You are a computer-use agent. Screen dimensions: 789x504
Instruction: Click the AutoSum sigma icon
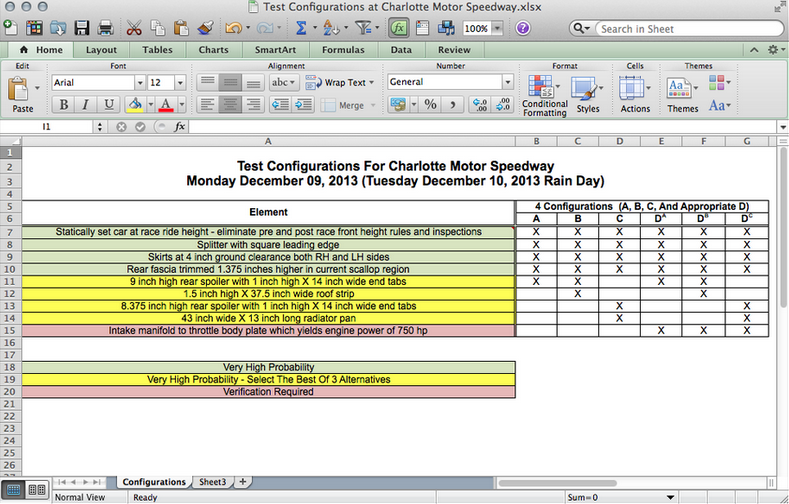point(301,28)
